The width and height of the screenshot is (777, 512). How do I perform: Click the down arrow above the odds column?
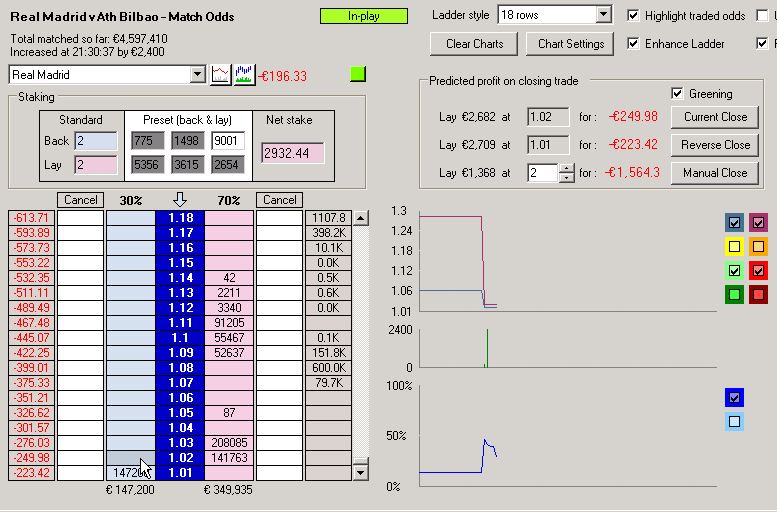point(180,199)
